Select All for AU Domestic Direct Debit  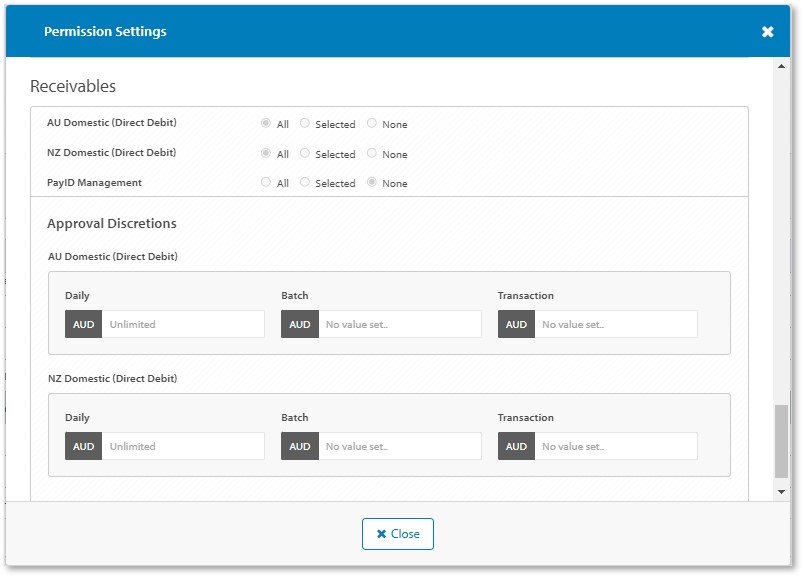[x=266, y=124]
